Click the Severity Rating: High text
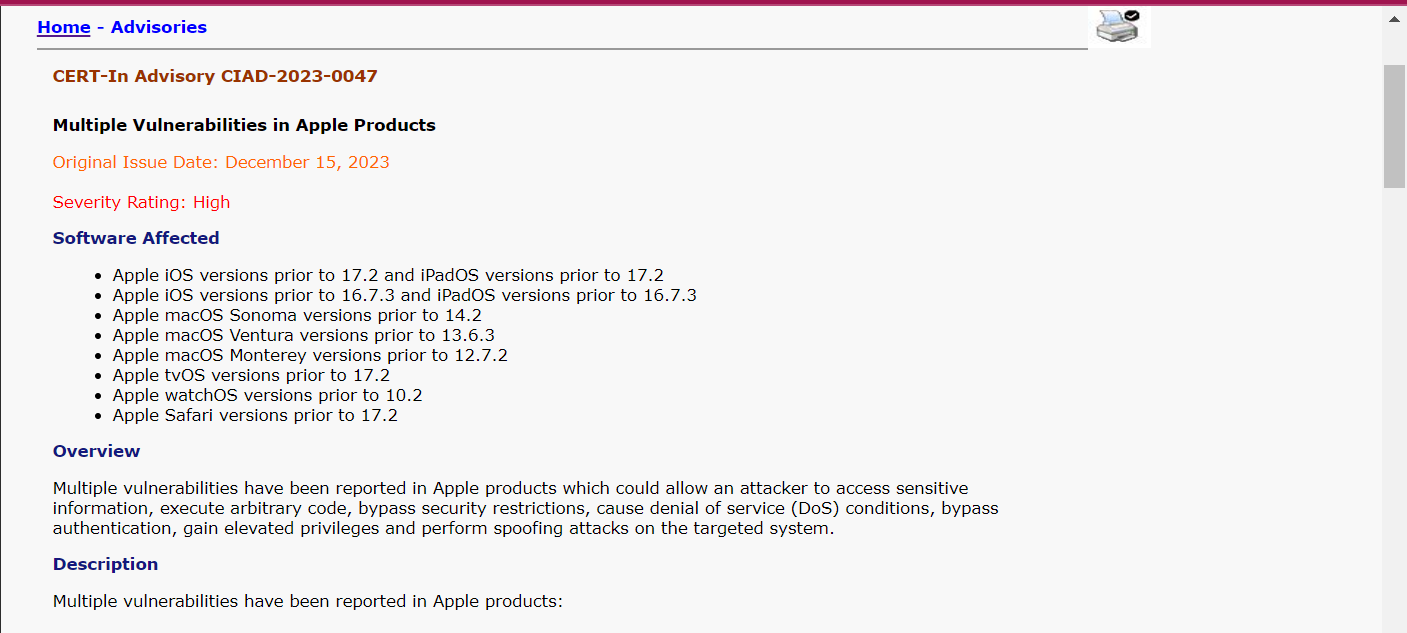The height and width of the screenshot is (633, 1407). tap(141, 202)
